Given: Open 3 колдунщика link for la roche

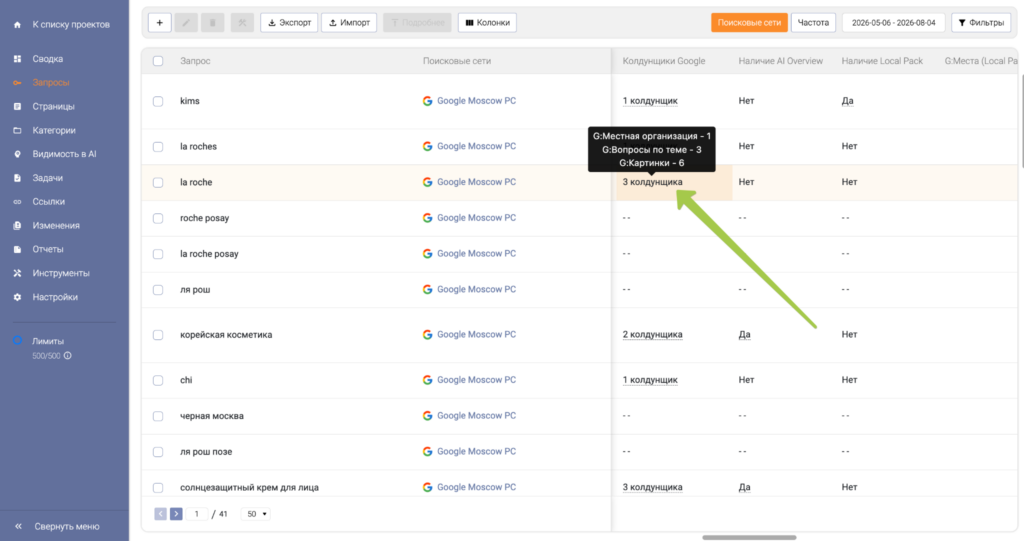Looking at the screenshot, I should (652, 182).
